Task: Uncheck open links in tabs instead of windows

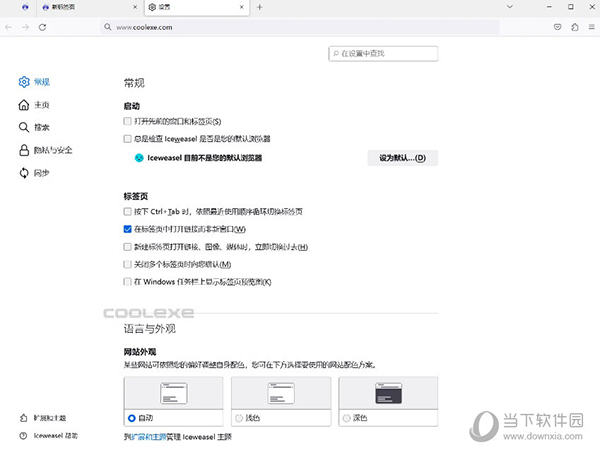Action: 127,229
